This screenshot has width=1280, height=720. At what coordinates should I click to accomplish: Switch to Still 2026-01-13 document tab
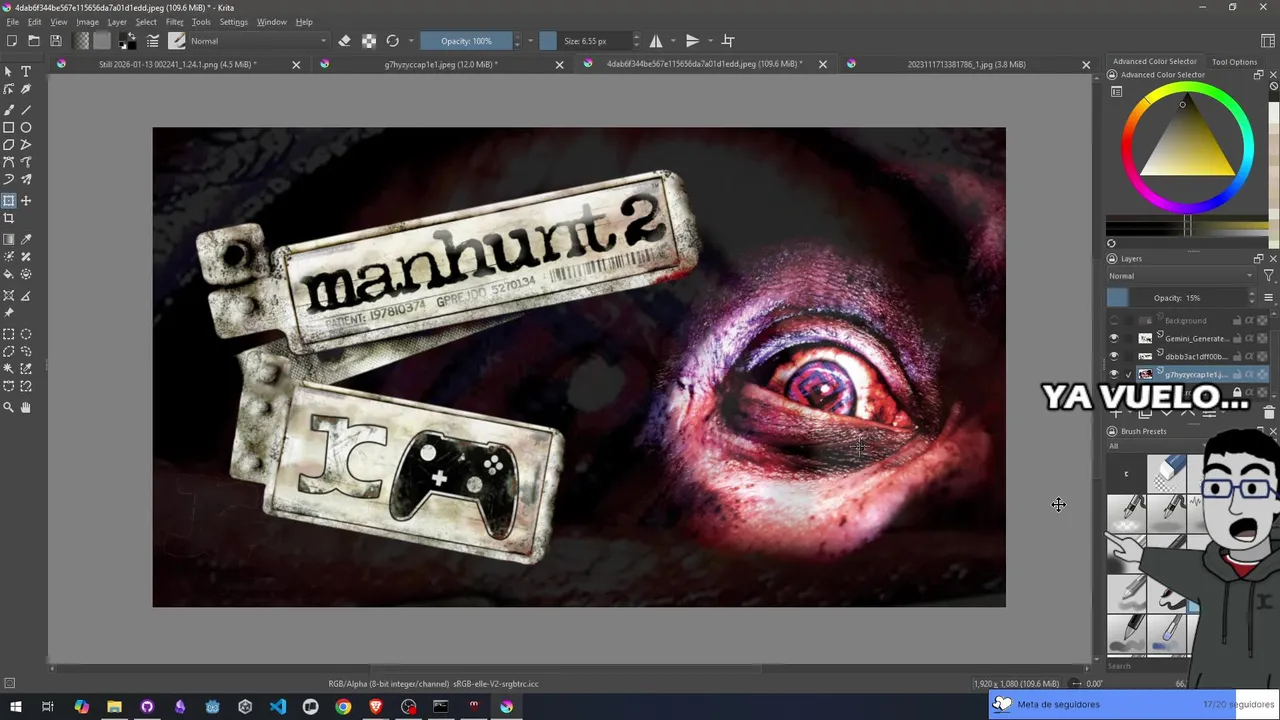(x=178, y=64)
